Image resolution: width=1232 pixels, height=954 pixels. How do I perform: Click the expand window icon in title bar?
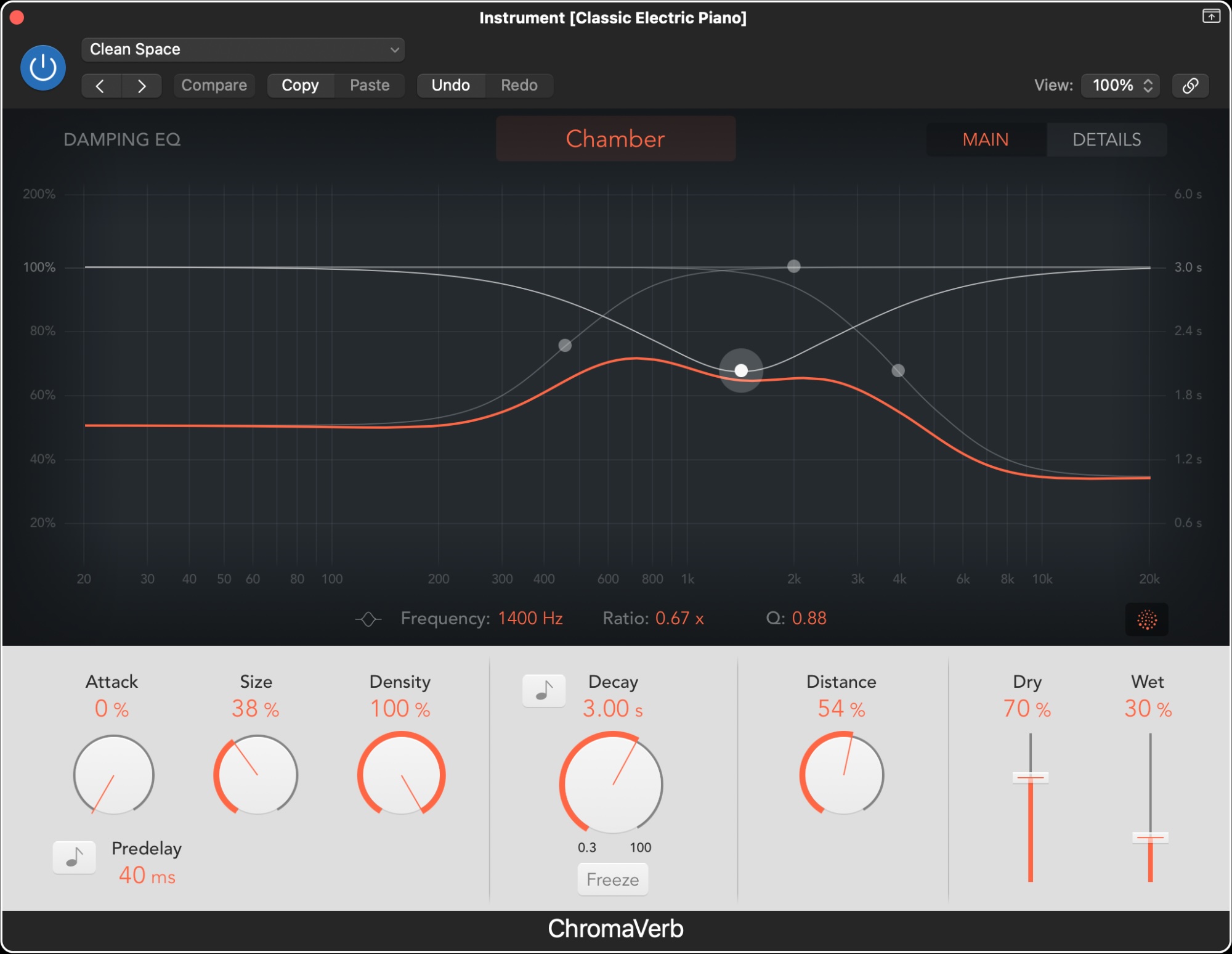tap(1210, 16)
